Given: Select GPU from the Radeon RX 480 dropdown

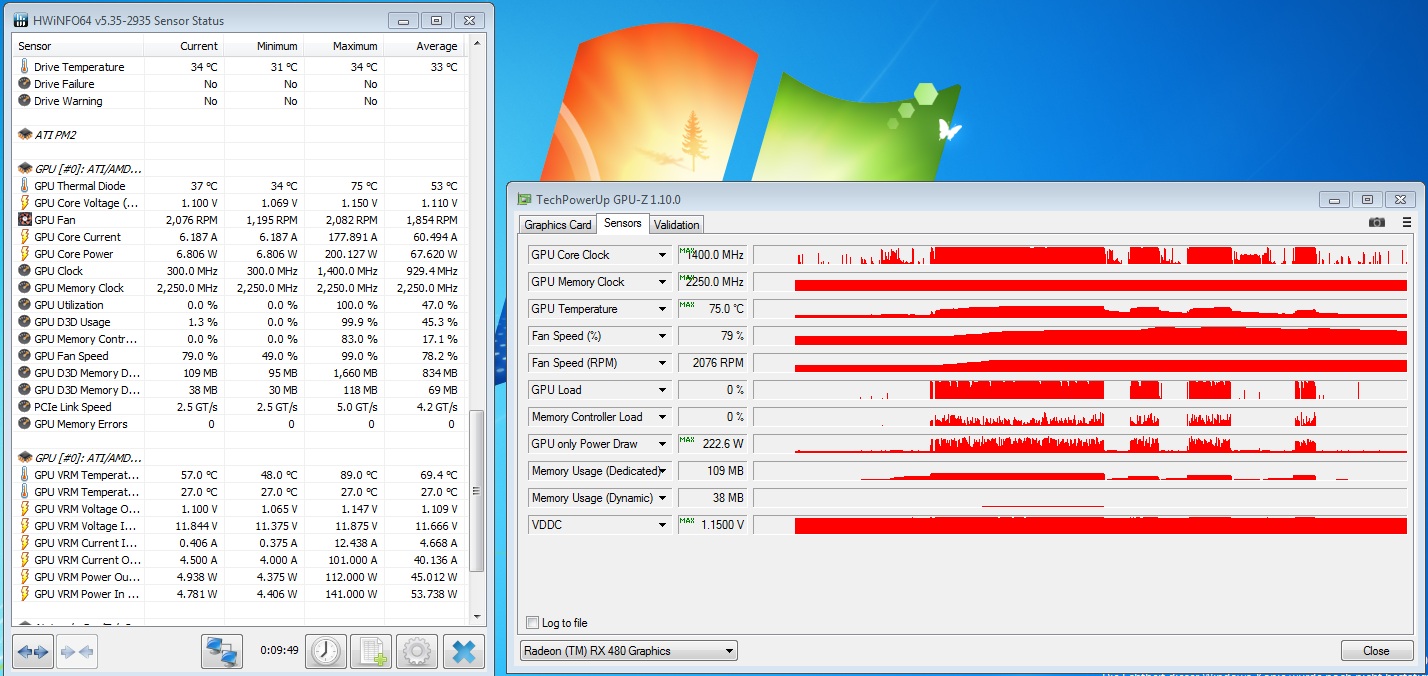Looking at the screenshot, I should (x=628, y=651).
